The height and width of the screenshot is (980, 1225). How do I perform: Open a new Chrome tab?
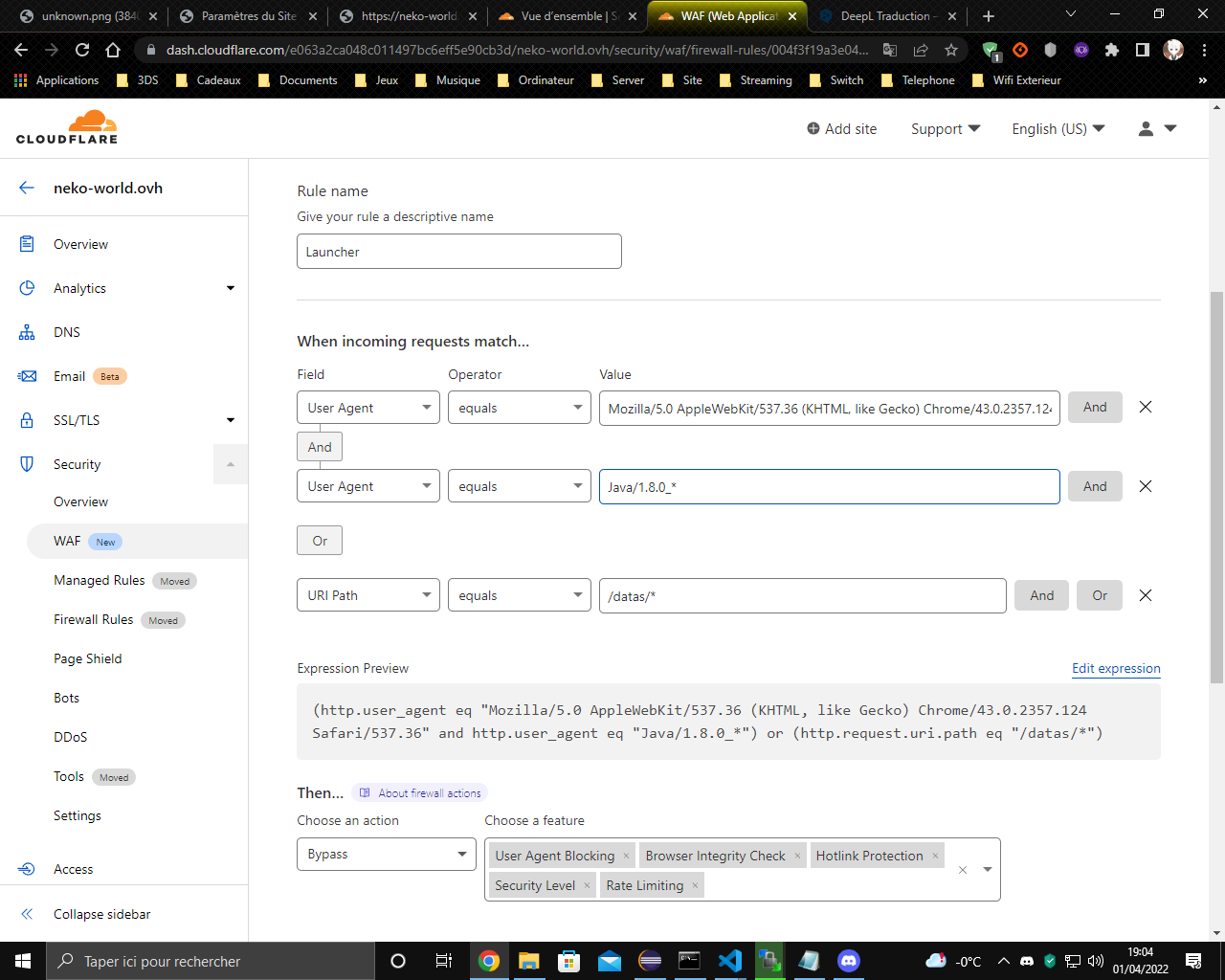point(989,16)
